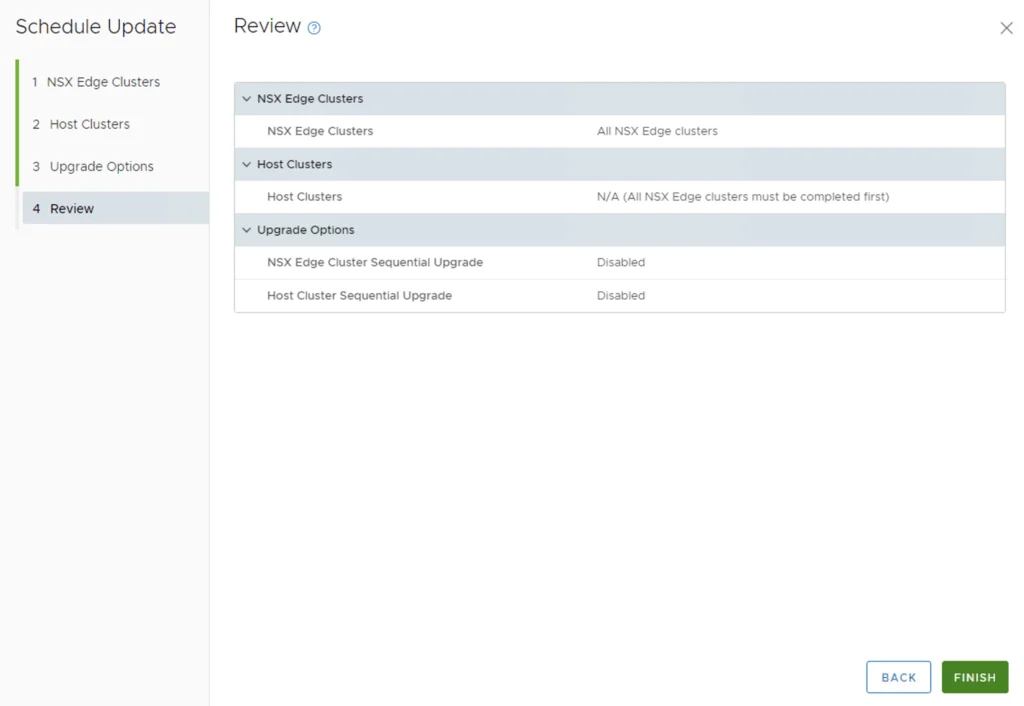
Task: Click the Schedule Update title
Action: 96,27
